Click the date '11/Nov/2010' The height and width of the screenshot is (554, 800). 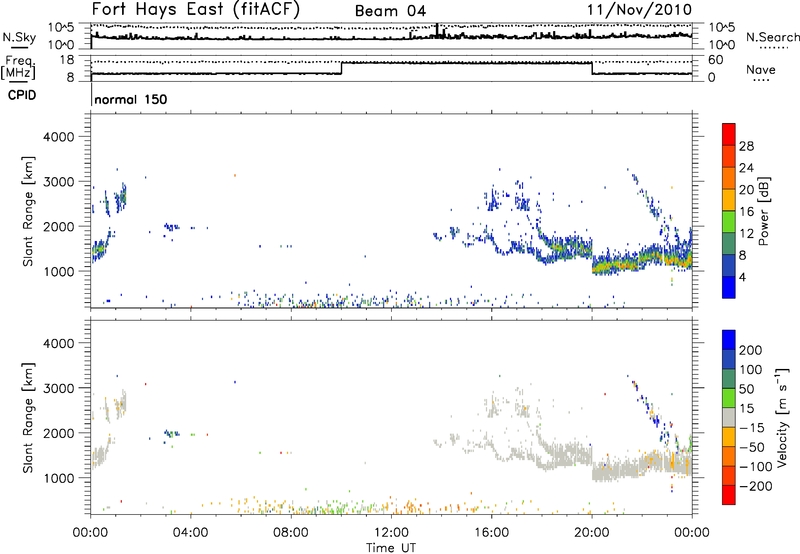pos(639,9)
